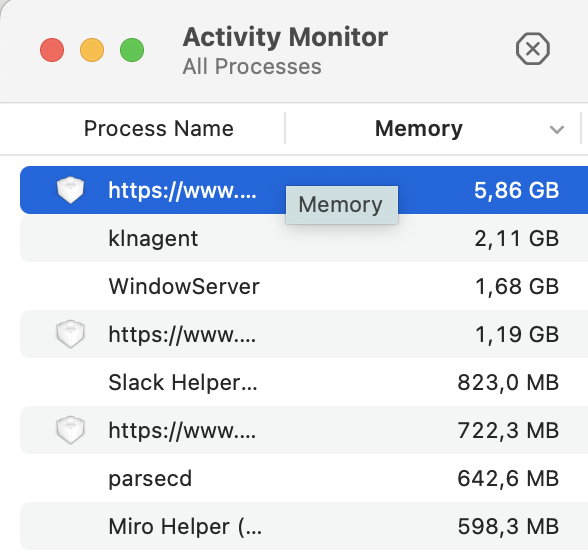Select the Miro Helper process row

click(x=304, y=526)
